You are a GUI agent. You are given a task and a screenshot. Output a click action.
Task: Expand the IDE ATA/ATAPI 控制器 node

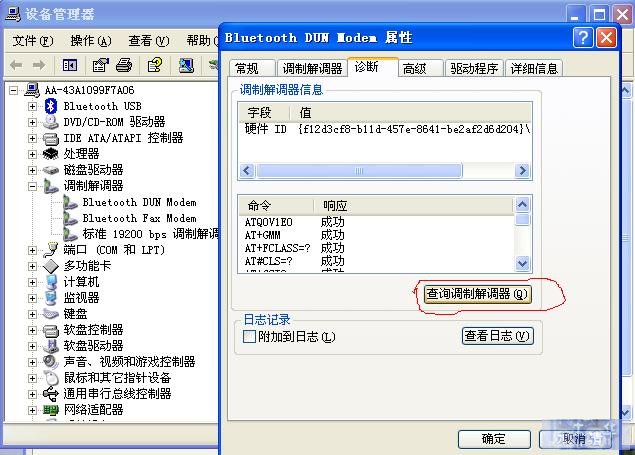(x=32, y=138)
